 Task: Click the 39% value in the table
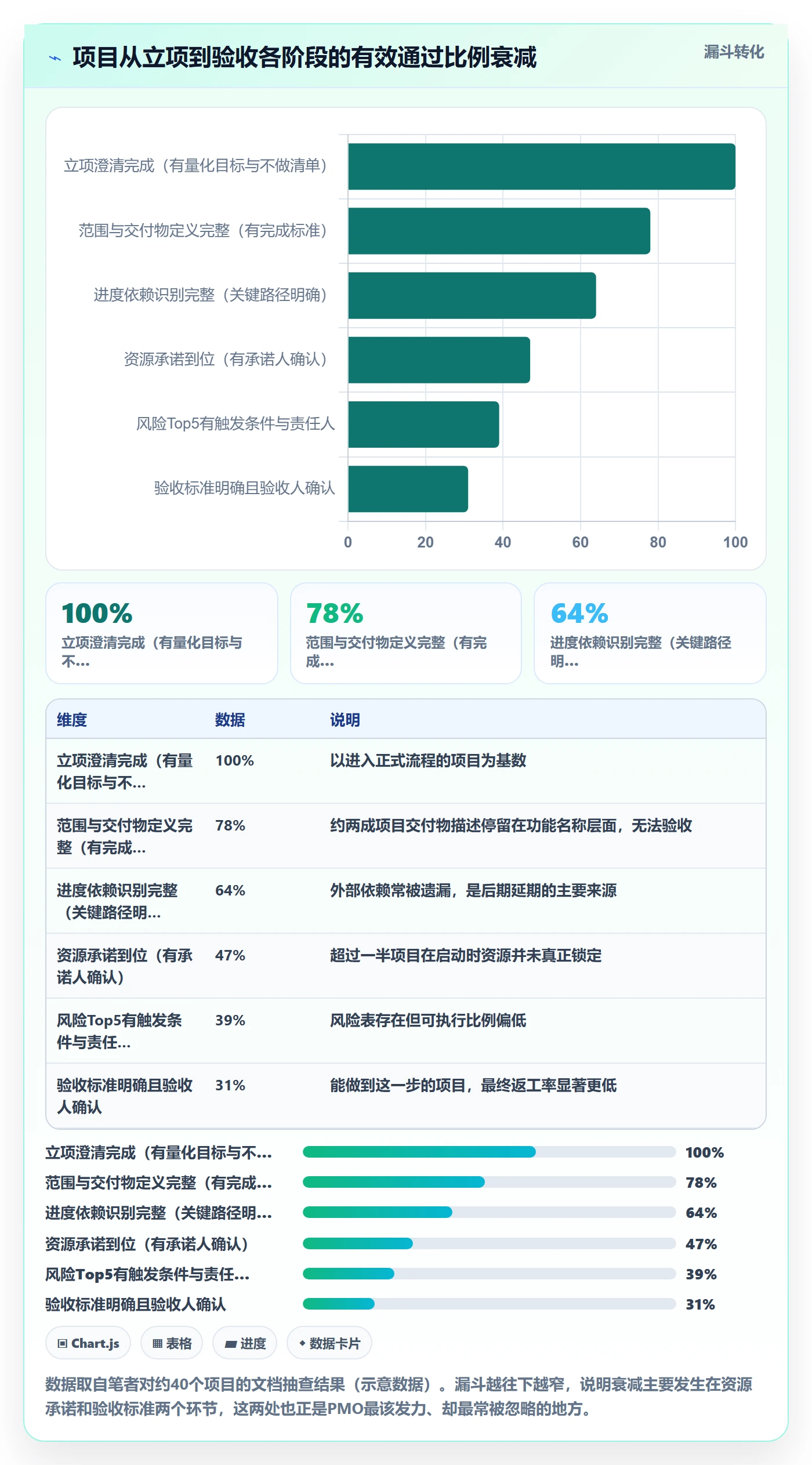[x=230, y=1020]
